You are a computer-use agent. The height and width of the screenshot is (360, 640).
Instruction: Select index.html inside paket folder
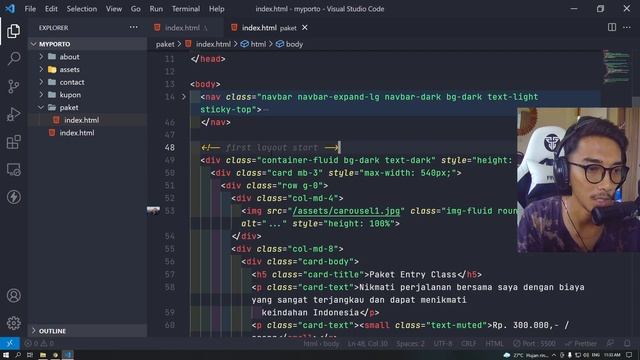[x=81, y=120]
